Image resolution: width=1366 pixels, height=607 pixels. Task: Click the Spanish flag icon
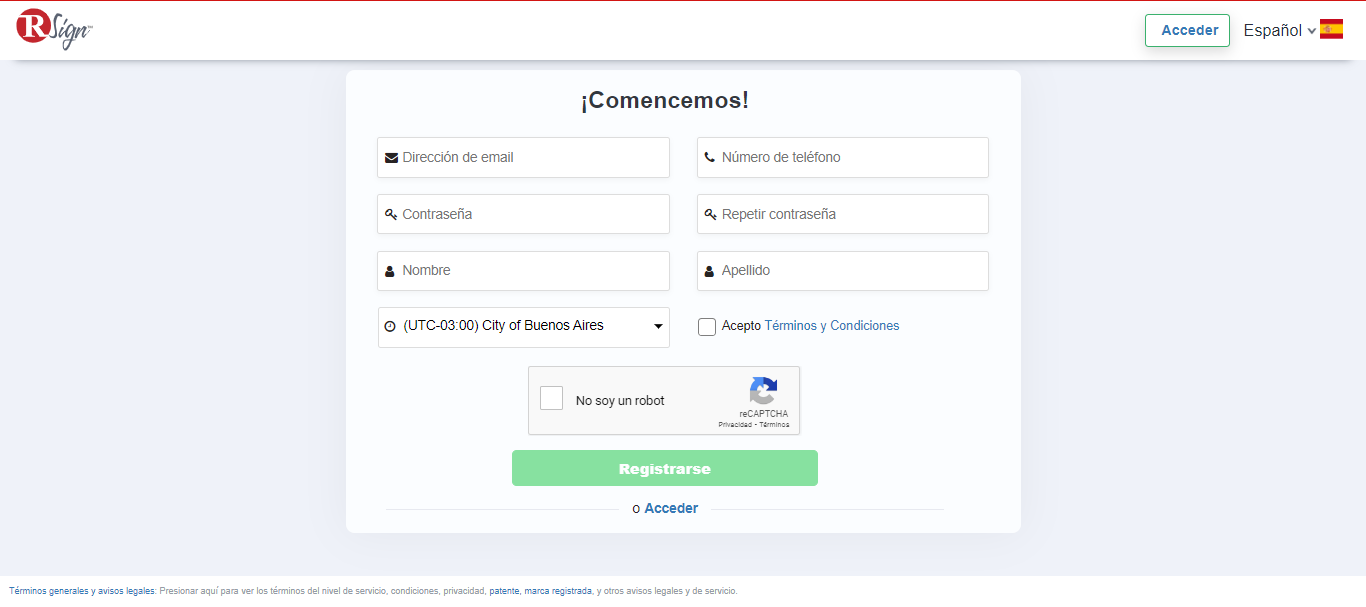coord(1331,30)
